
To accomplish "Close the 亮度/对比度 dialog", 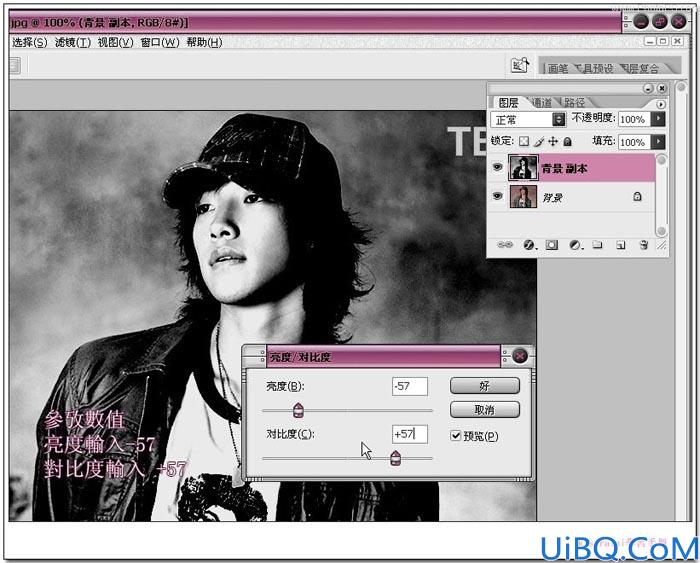I will (519, 356).
